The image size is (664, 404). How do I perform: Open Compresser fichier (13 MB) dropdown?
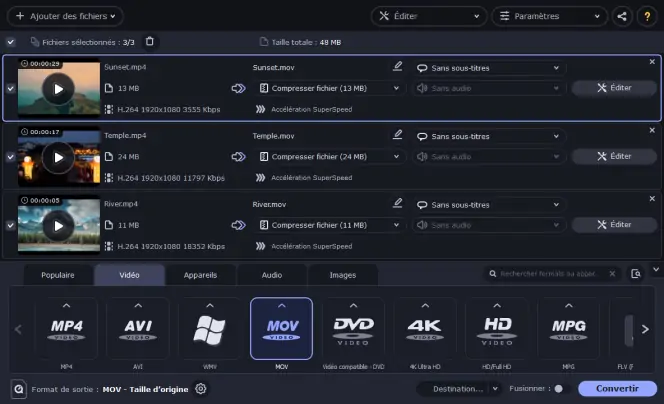point(328,88)
